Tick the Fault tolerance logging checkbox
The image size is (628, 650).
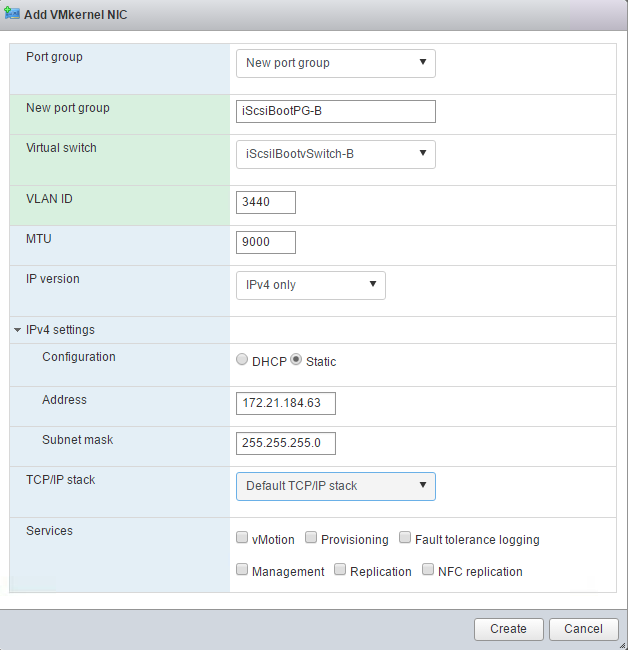[405, 538]
